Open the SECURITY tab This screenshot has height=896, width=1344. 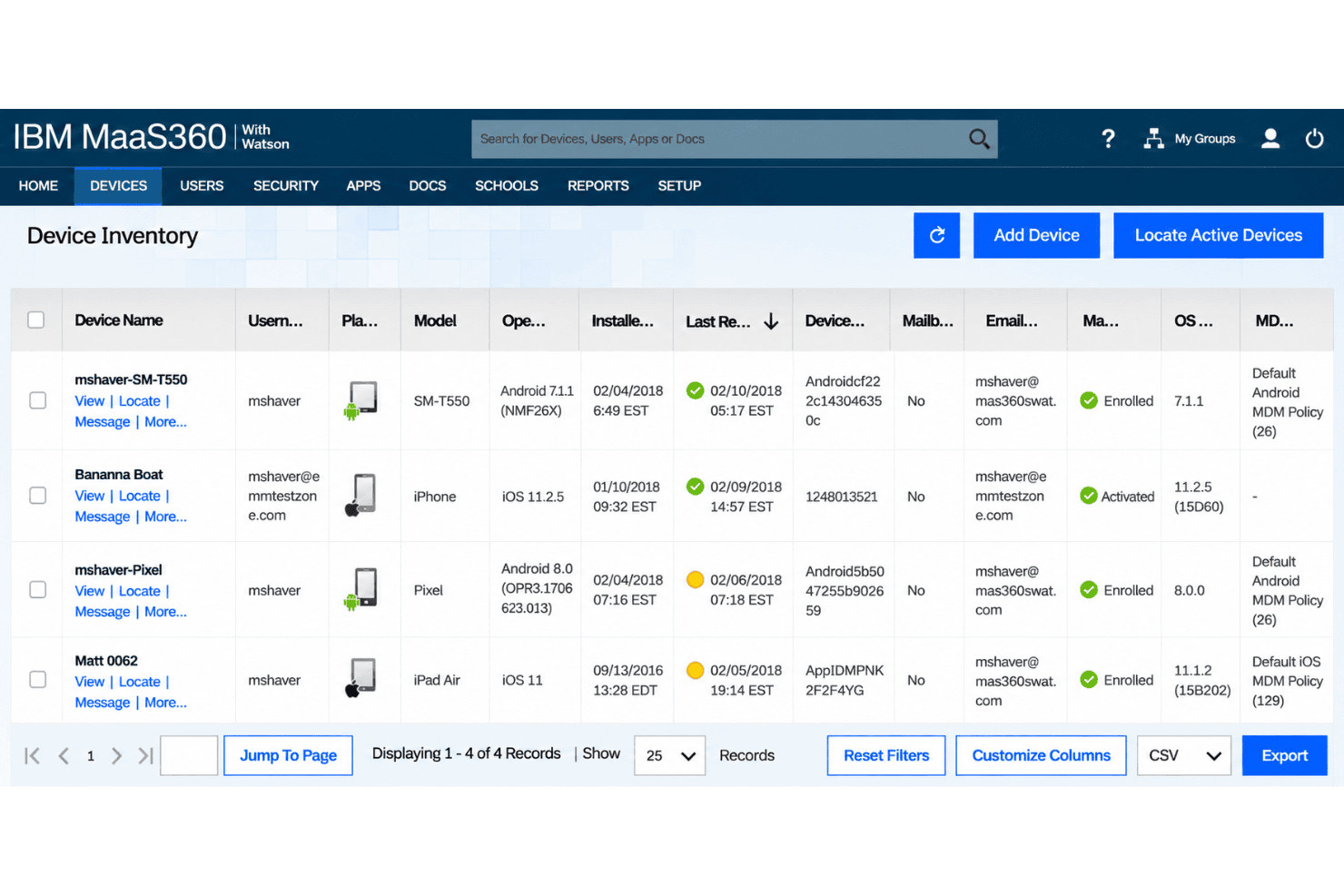pos(286,186)
